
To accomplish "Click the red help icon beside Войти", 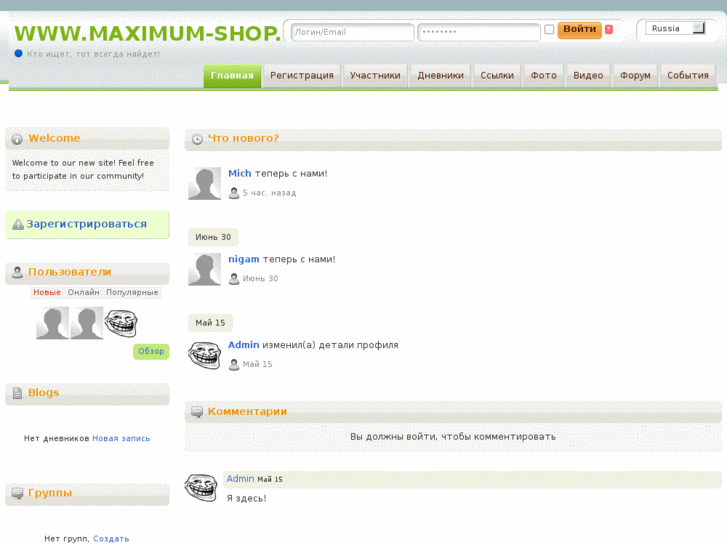I will (x=609, y=29).
